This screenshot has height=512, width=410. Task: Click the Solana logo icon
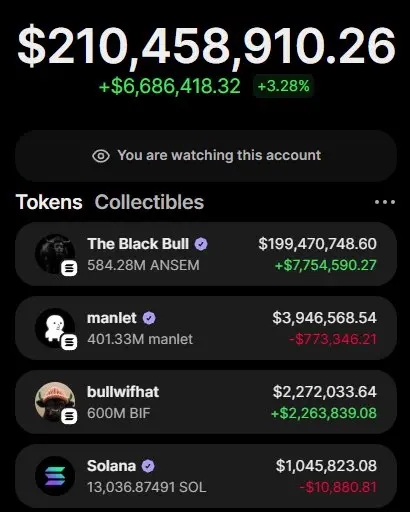click(55, 476)
